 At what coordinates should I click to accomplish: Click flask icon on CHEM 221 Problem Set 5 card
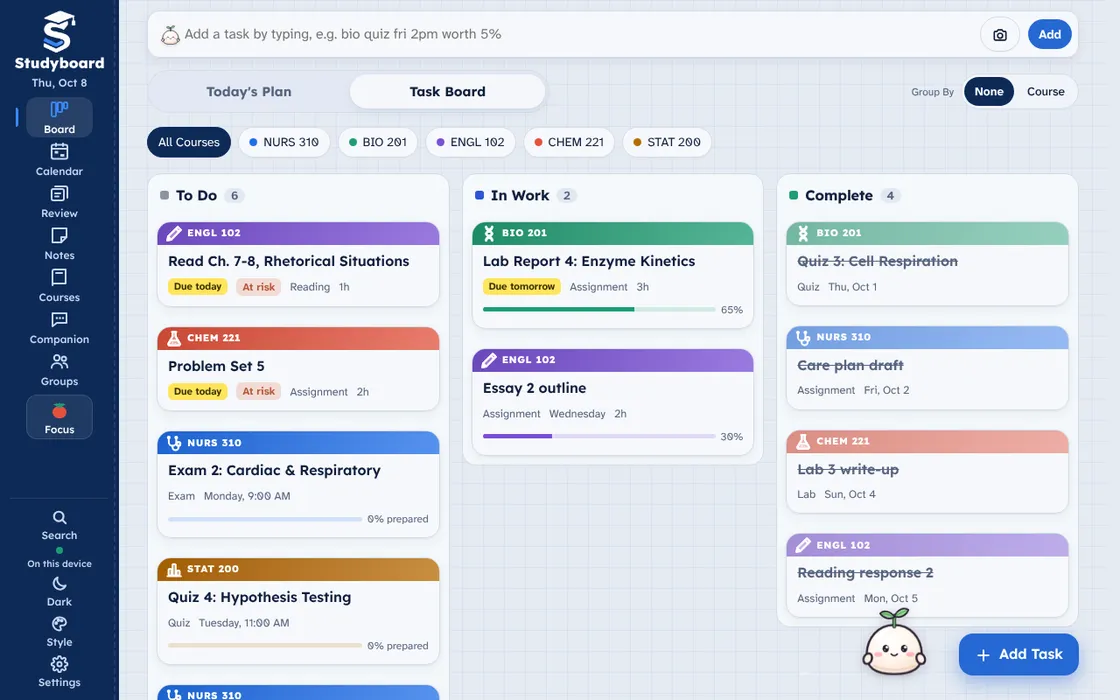click(174, 338)
